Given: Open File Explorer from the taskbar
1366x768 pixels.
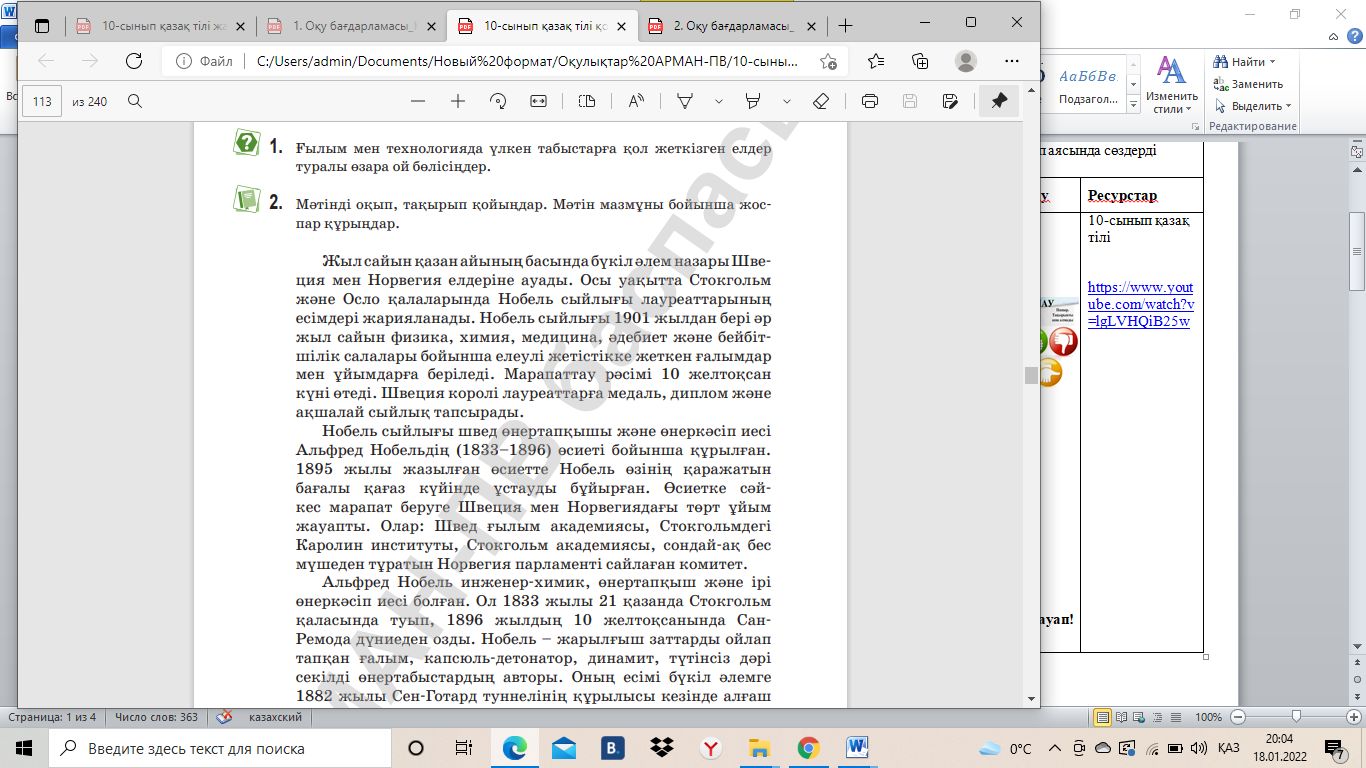Looking at the screenshot, I should (759, 748).
